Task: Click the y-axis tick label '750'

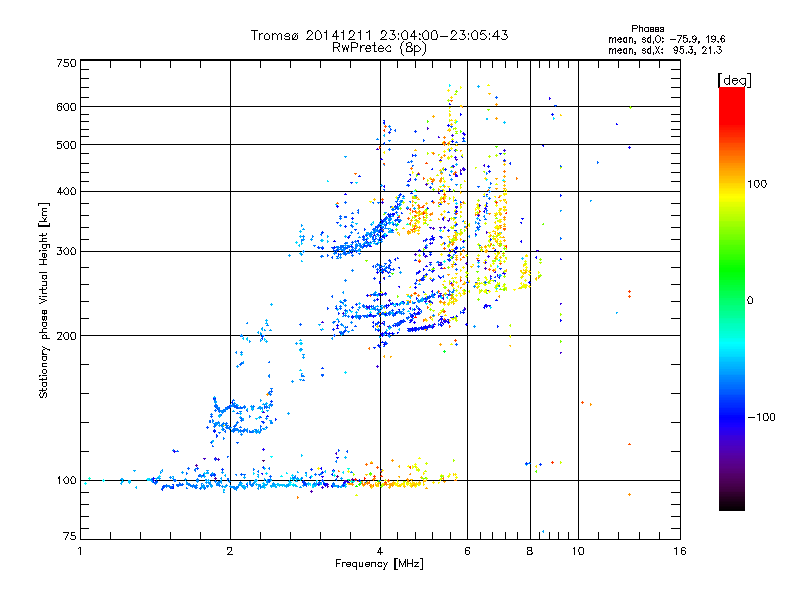Action: click(66, 63)
